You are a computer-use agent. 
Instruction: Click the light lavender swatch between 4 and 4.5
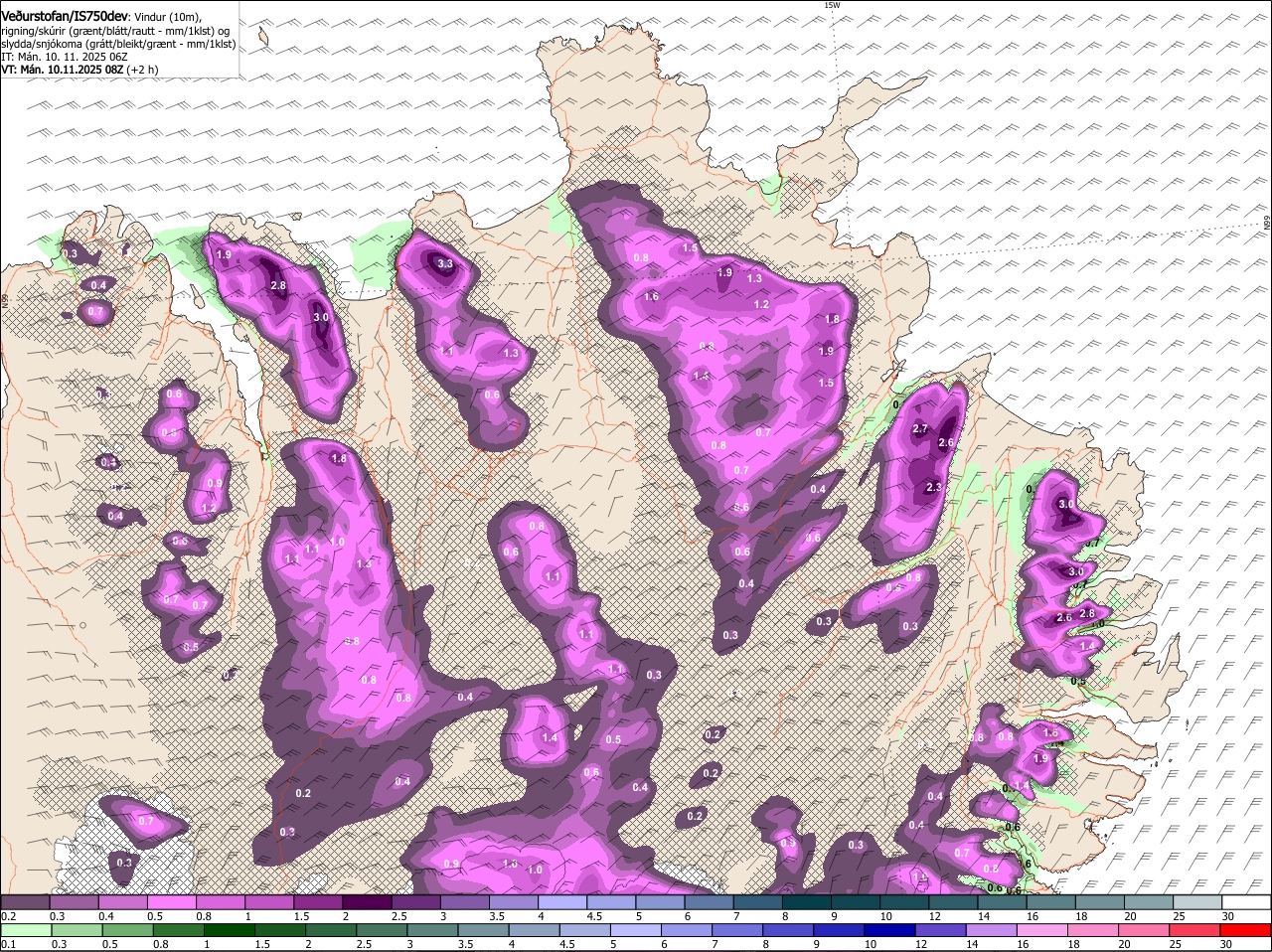click(562, 901)
